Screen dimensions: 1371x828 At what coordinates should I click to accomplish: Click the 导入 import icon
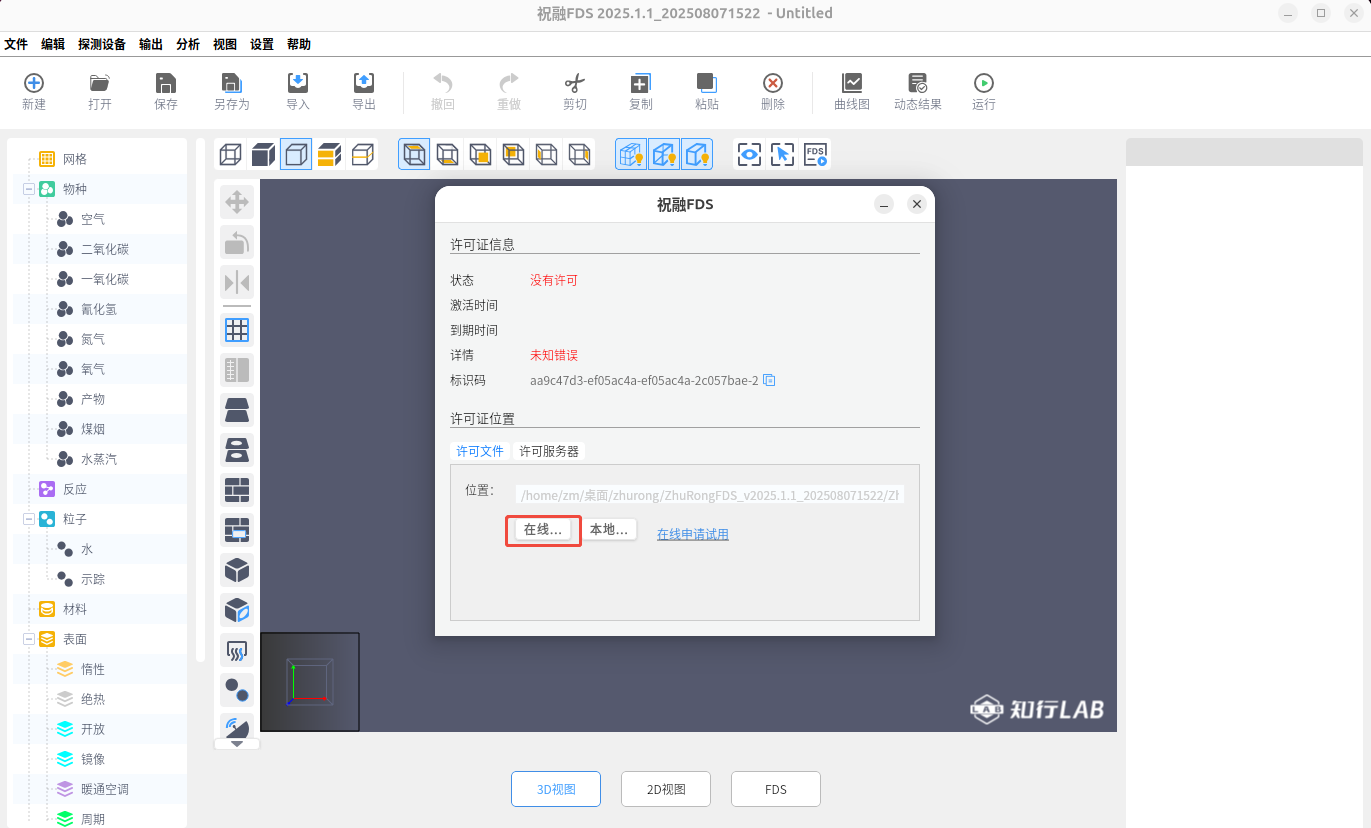coord(298,83)
